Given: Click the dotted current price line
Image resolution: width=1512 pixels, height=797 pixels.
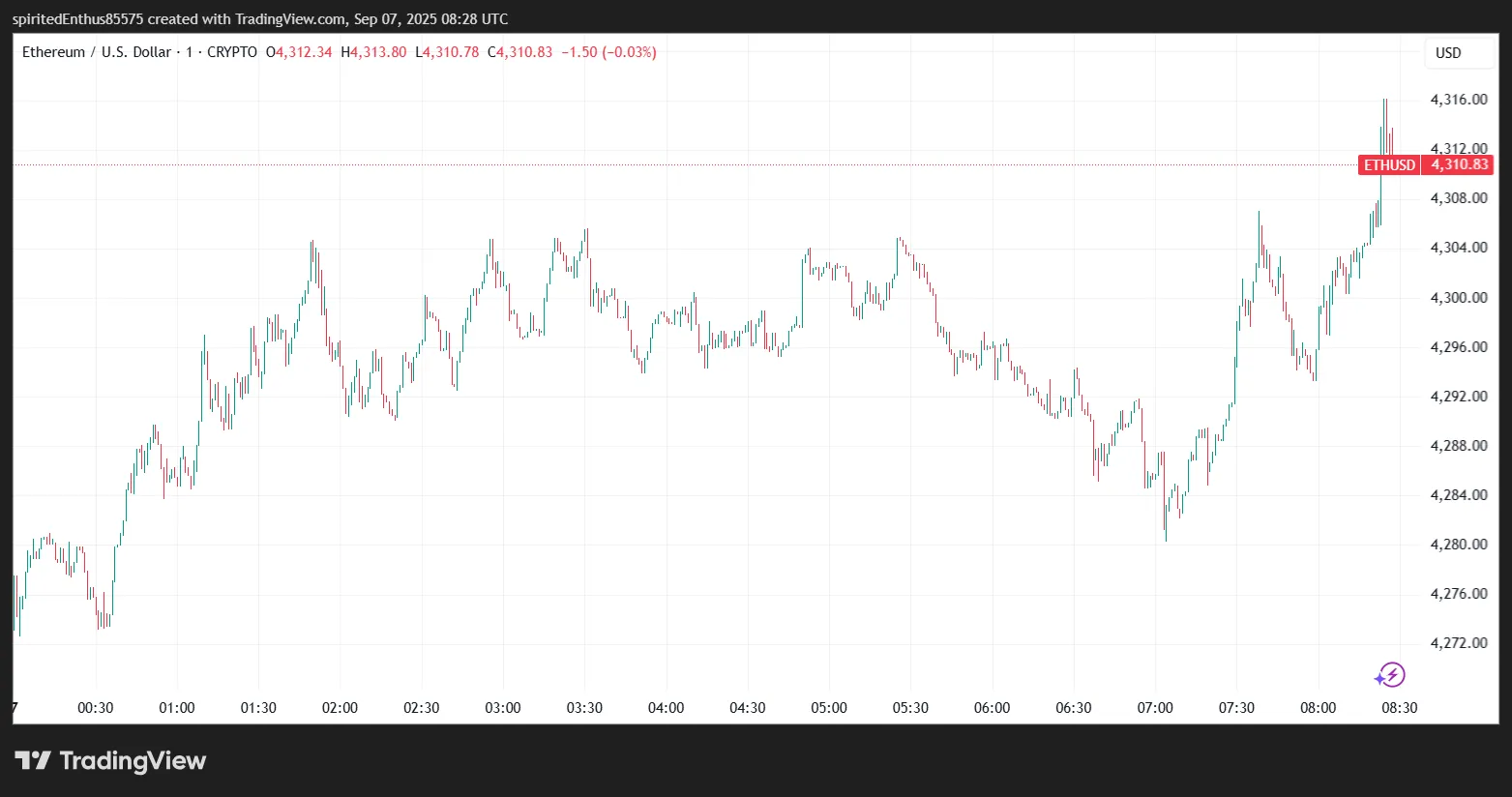Looking at the screenshot, I should pyautogui.click(x=677, y=165).
